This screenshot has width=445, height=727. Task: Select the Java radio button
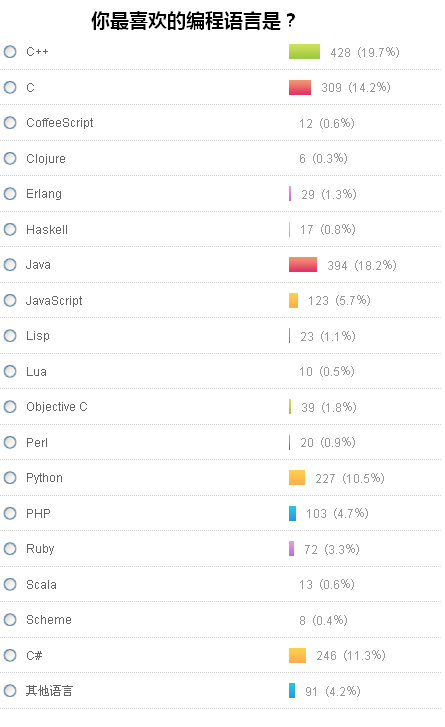[10, 264]
